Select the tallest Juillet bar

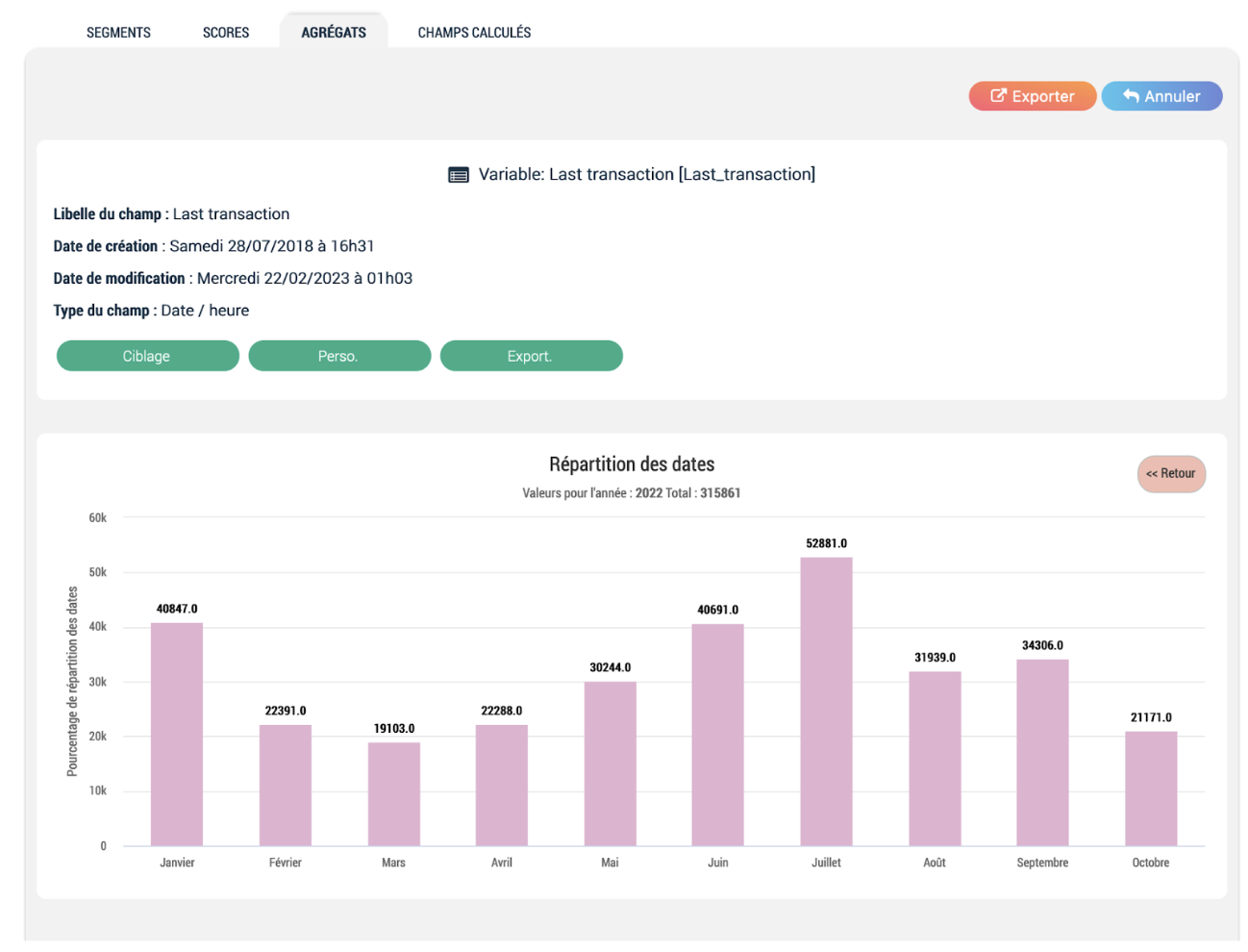click(x=827, y=702)
